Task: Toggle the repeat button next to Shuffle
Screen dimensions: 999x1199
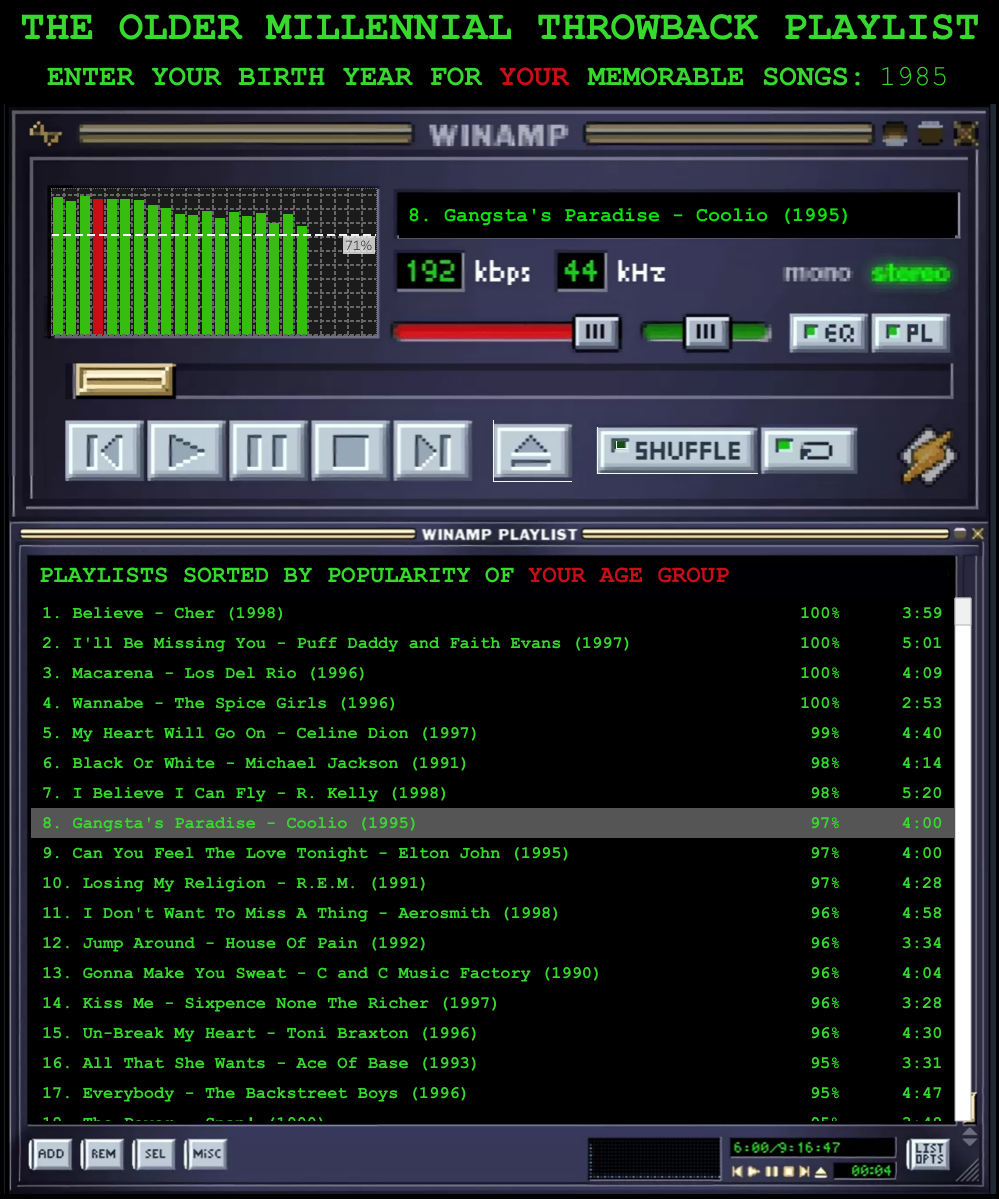Action: [809, 451]
